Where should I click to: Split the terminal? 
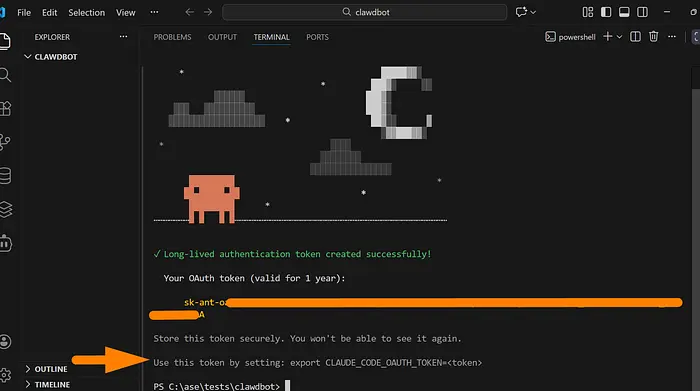click(x=635, y=37)
